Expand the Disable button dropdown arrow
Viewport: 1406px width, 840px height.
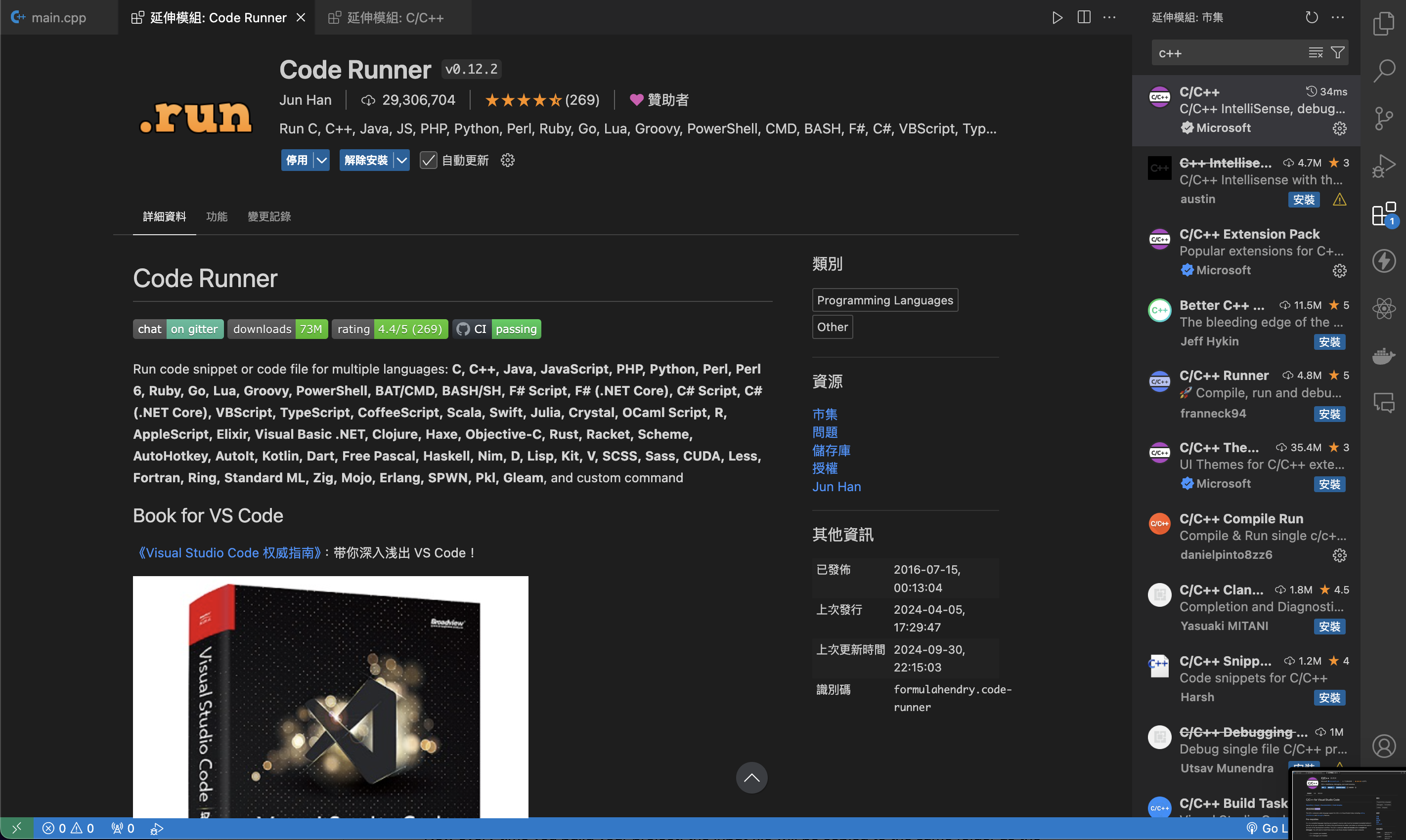coord(322,160)
